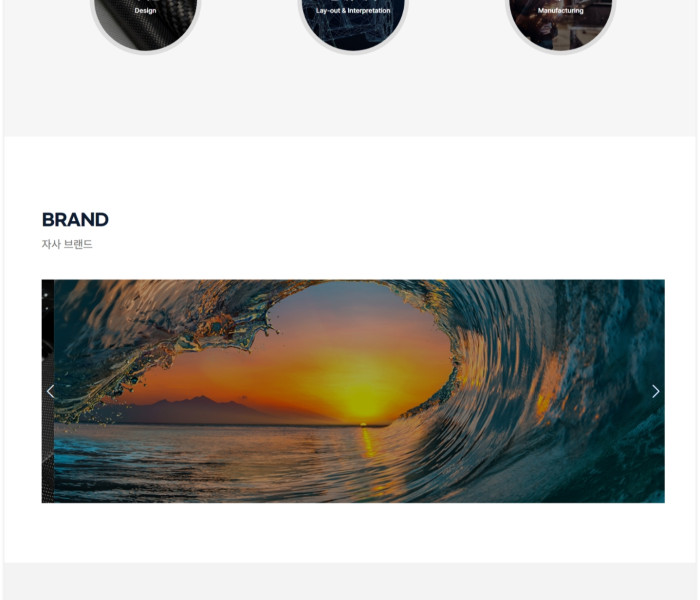Click the "Design" text label
Image resolution: width=700 pixels, height=600 pixels.
[146, 10]
